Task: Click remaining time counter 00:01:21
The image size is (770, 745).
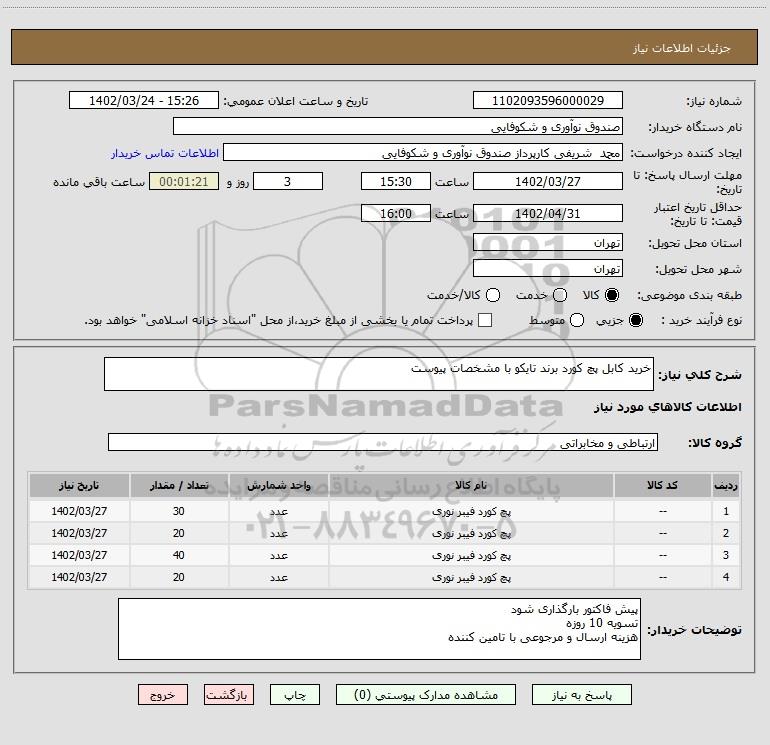Action: coord(184,181)
